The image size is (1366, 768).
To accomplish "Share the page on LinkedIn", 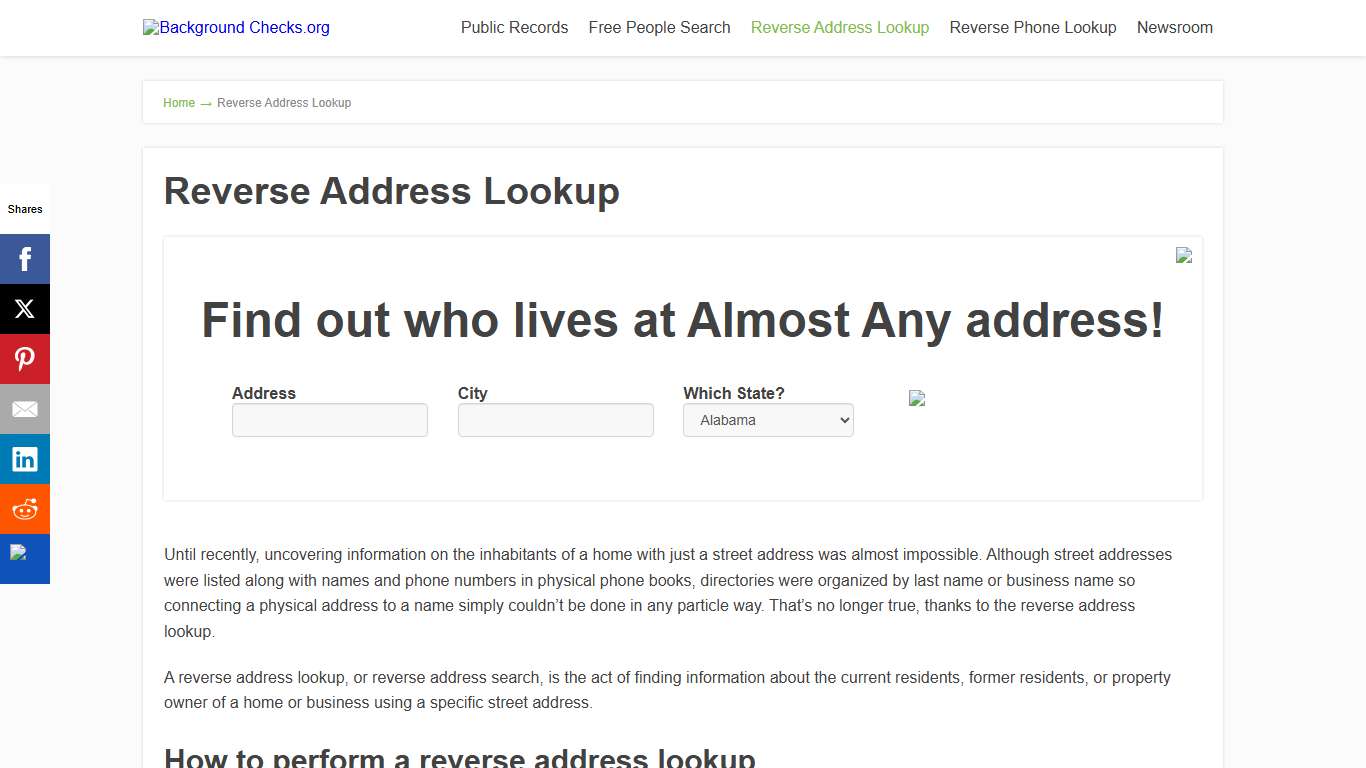I will pos(25,458).
